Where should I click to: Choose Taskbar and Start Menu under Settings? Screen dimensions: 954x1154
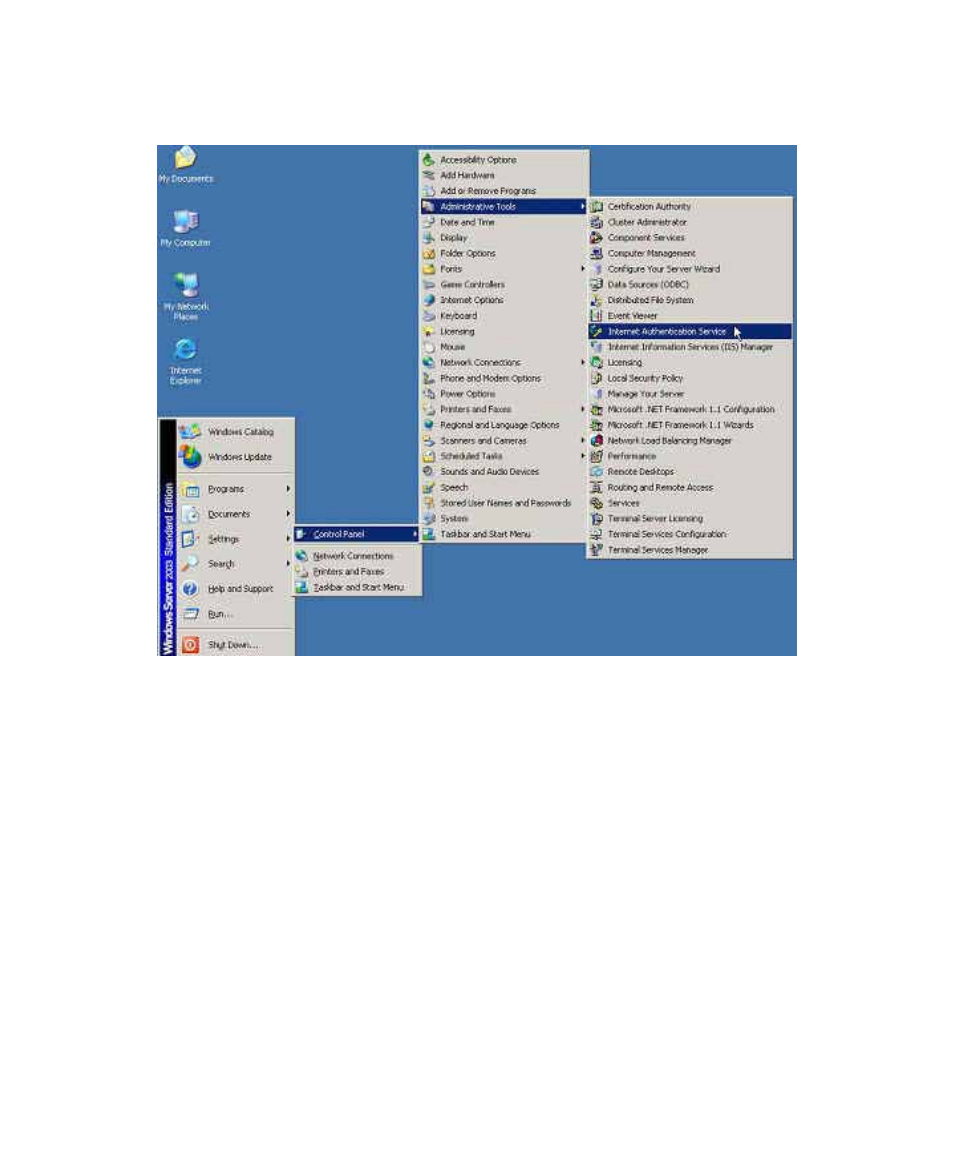[x=358, y=587]
